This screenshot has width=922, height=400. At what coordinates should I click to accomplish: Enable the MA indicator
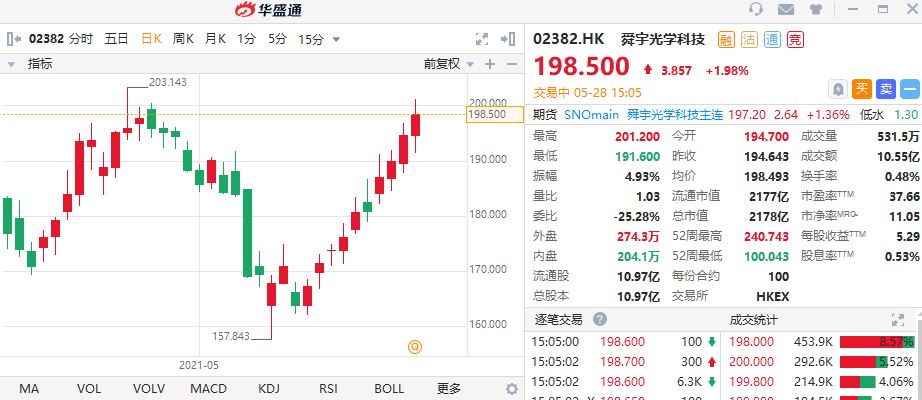click(x=29, y=389)
